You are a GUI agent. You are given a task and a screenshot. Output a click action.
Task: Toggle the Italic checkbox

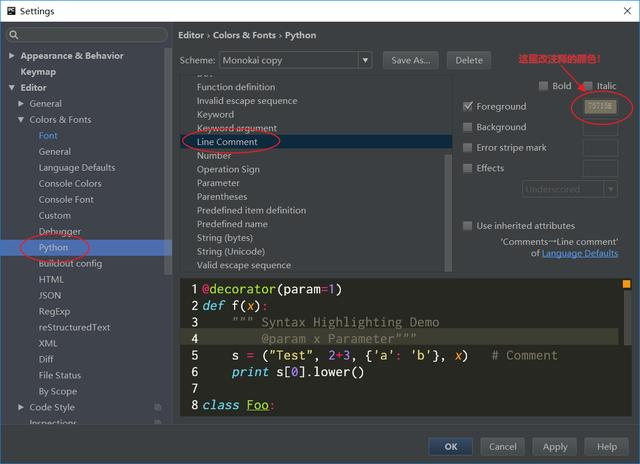click(x=588, y=86)
